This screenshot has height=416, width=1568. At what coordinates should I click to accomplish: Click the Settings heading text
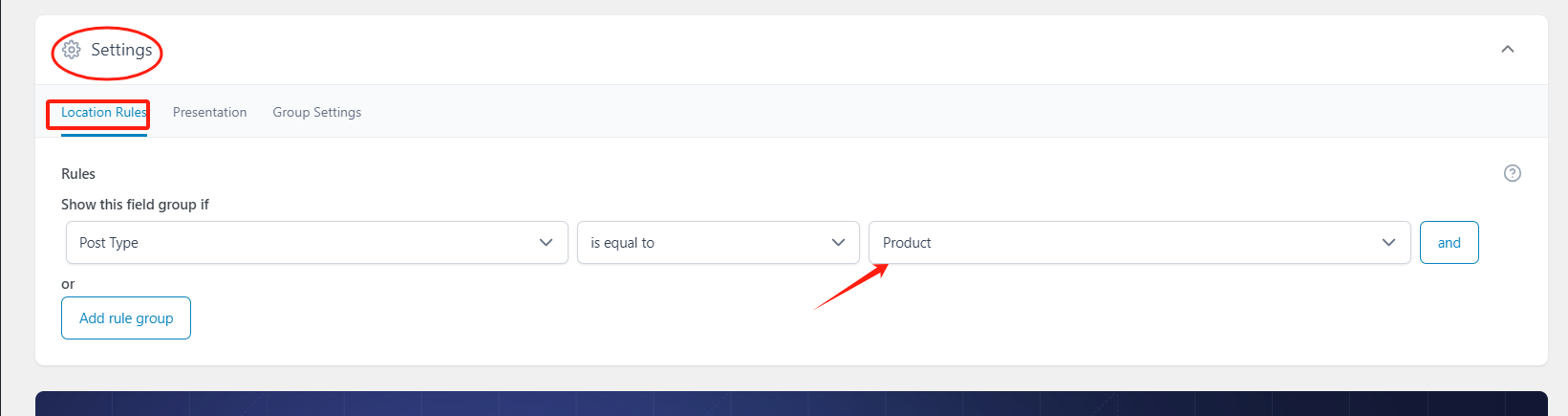121,50
